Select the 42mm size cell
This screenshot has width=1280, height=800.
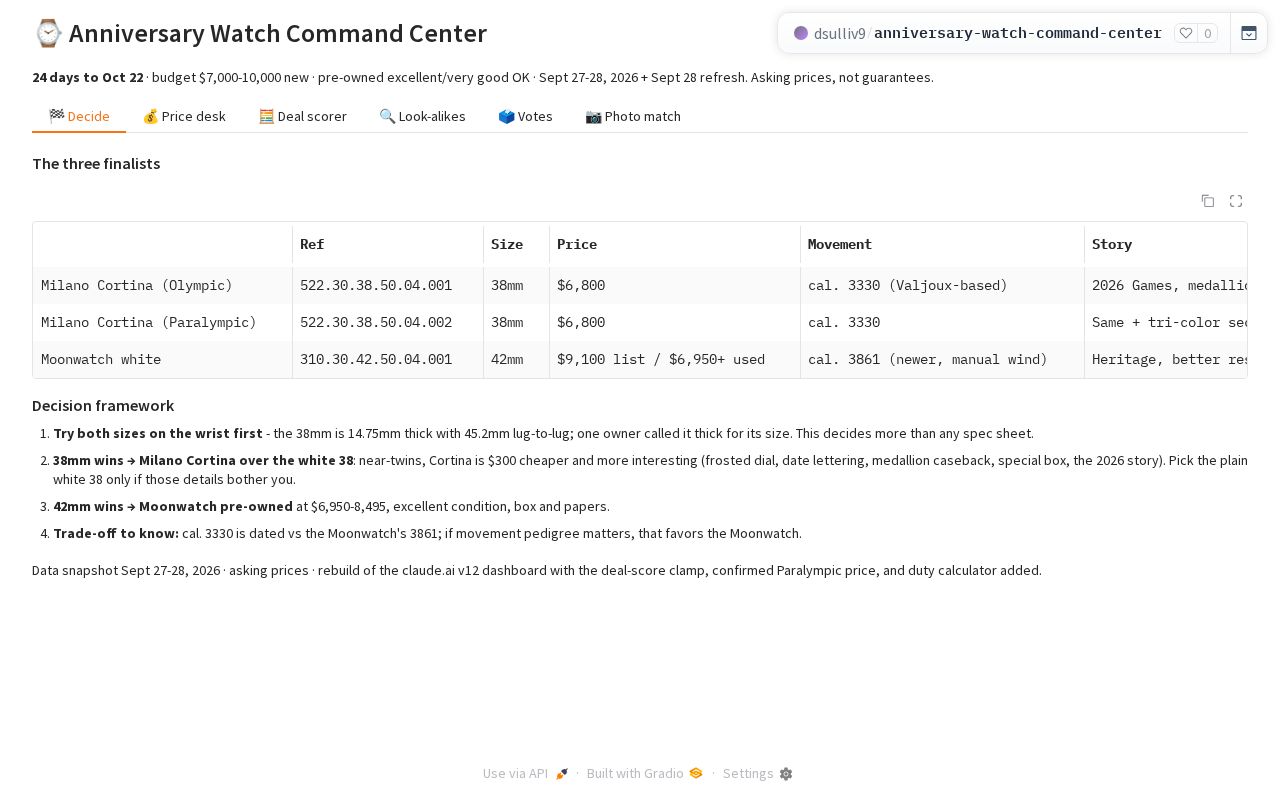click(x=517, y=360)
